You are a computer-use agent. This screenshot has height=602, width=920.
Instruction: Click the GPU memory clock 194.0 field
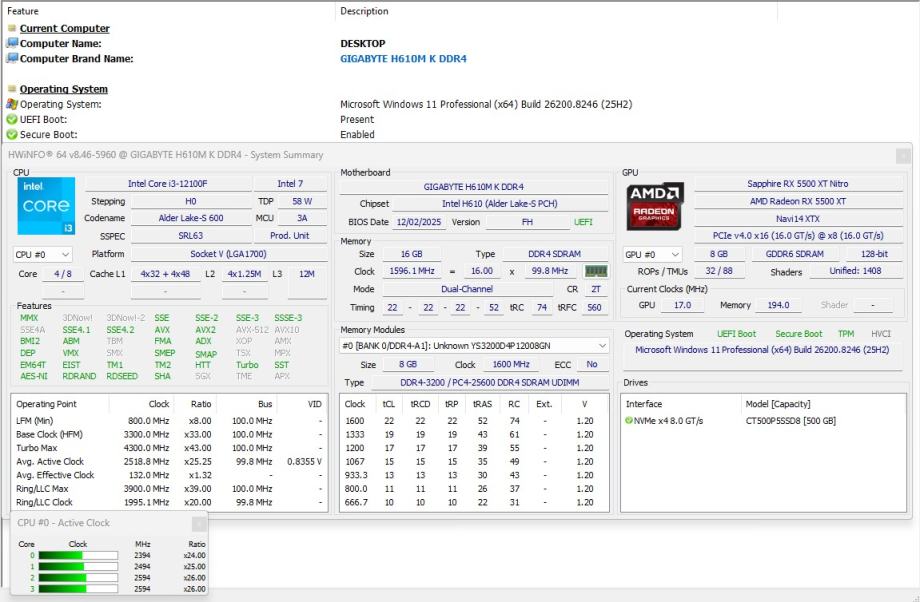(x=779, y=305)
